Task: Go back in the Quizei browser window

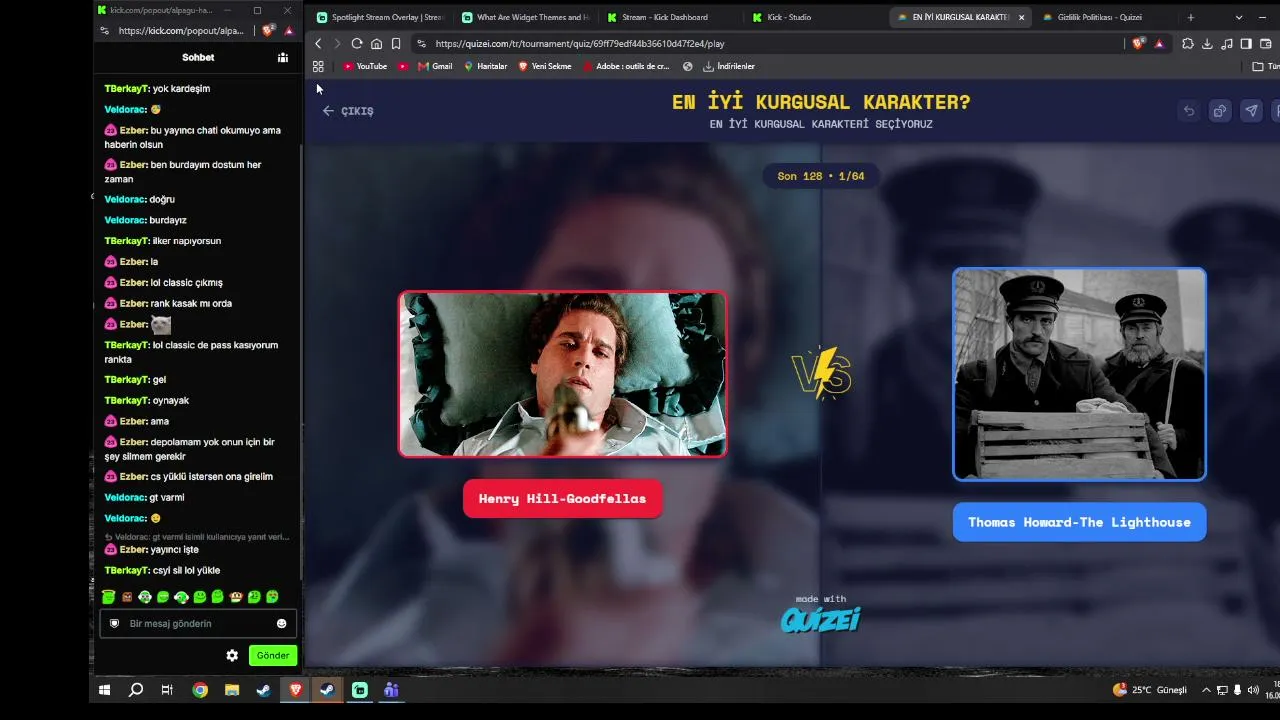Action: coord(318,44)
